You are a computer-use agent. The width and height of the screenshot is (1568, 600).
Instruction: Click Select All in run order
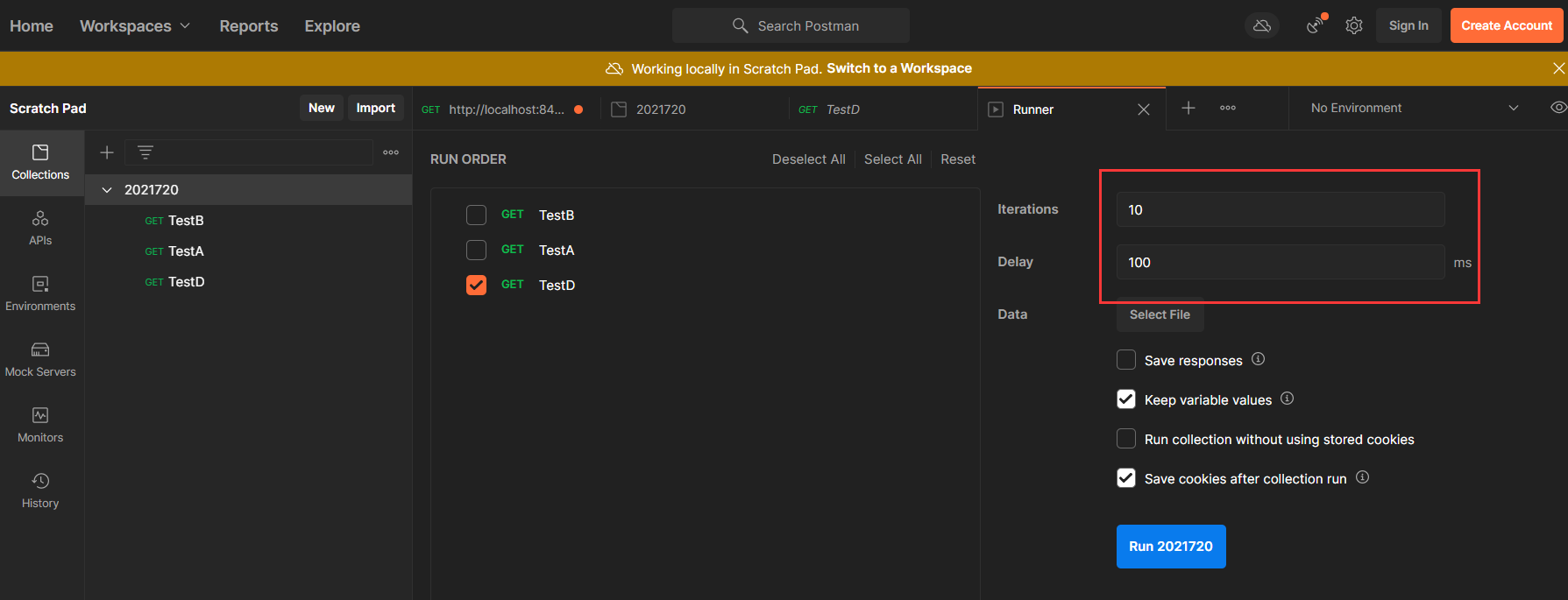click(893, 159)
